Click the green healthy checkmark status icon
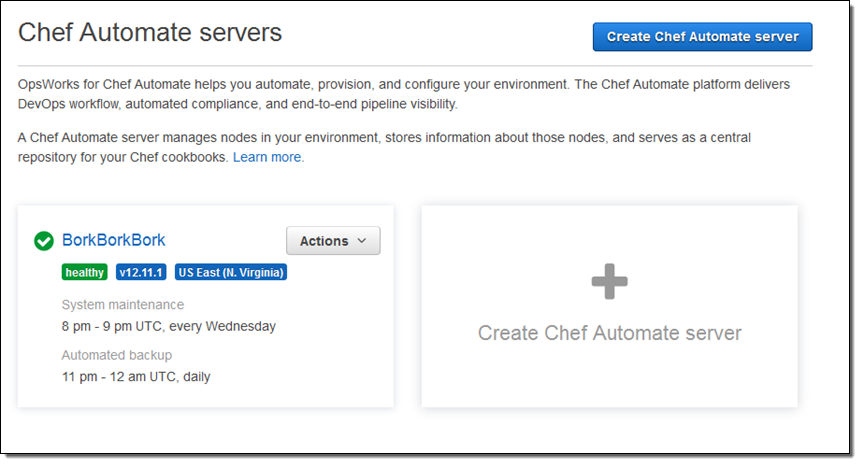This screenshot has height=464, width=860. [44, 241]
